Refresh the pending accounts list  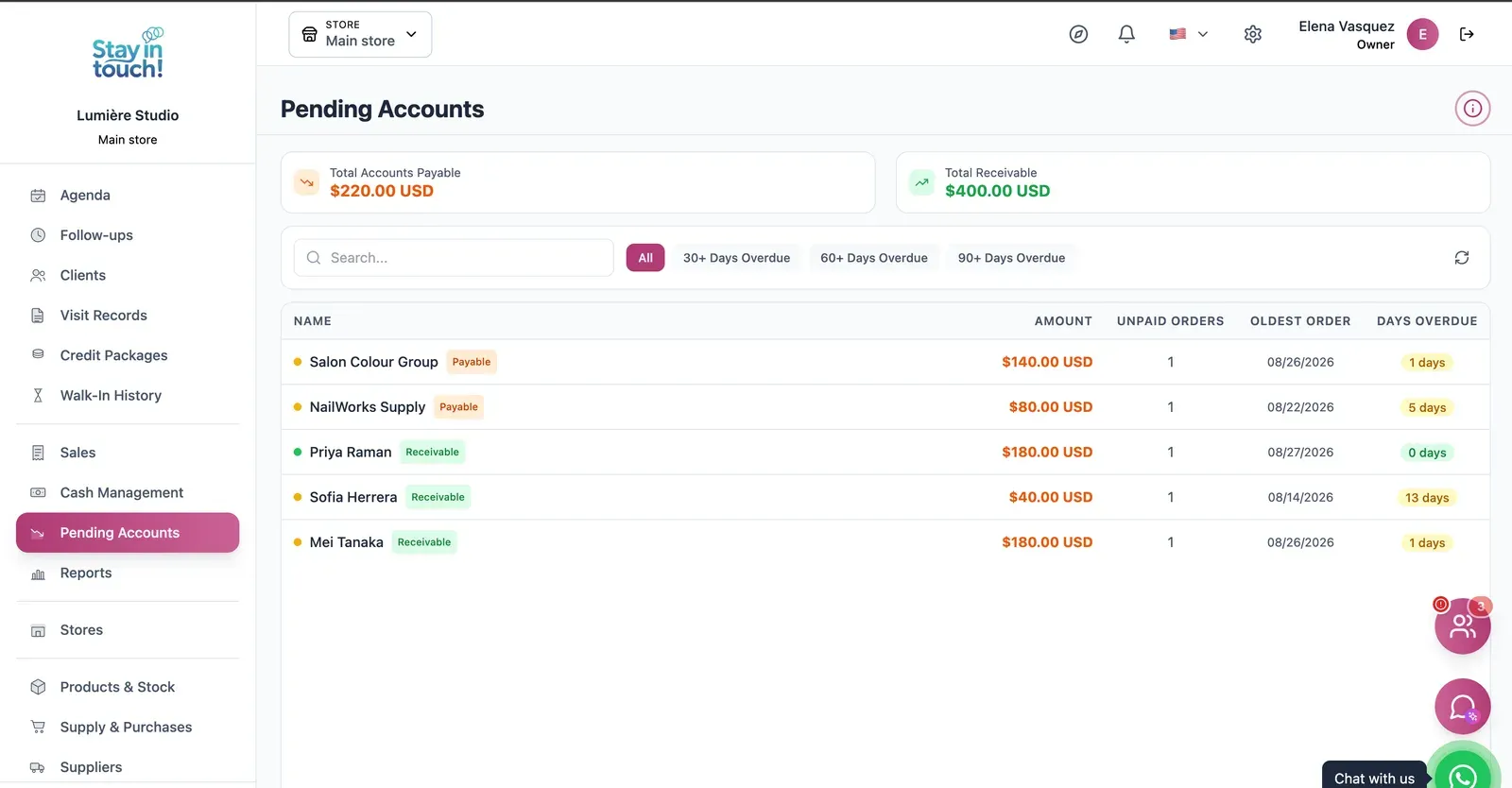[x=1462, y=258]
